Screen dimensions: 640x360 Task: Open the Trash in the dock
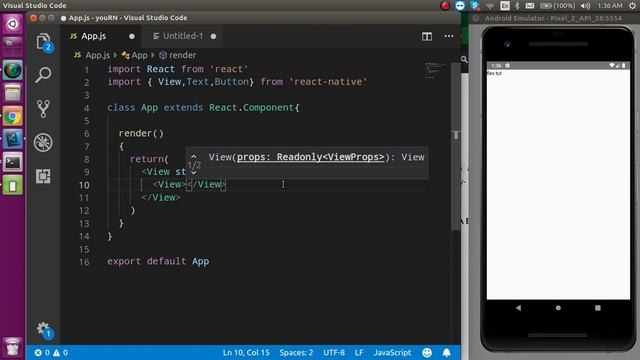click(x=13, y=347)
